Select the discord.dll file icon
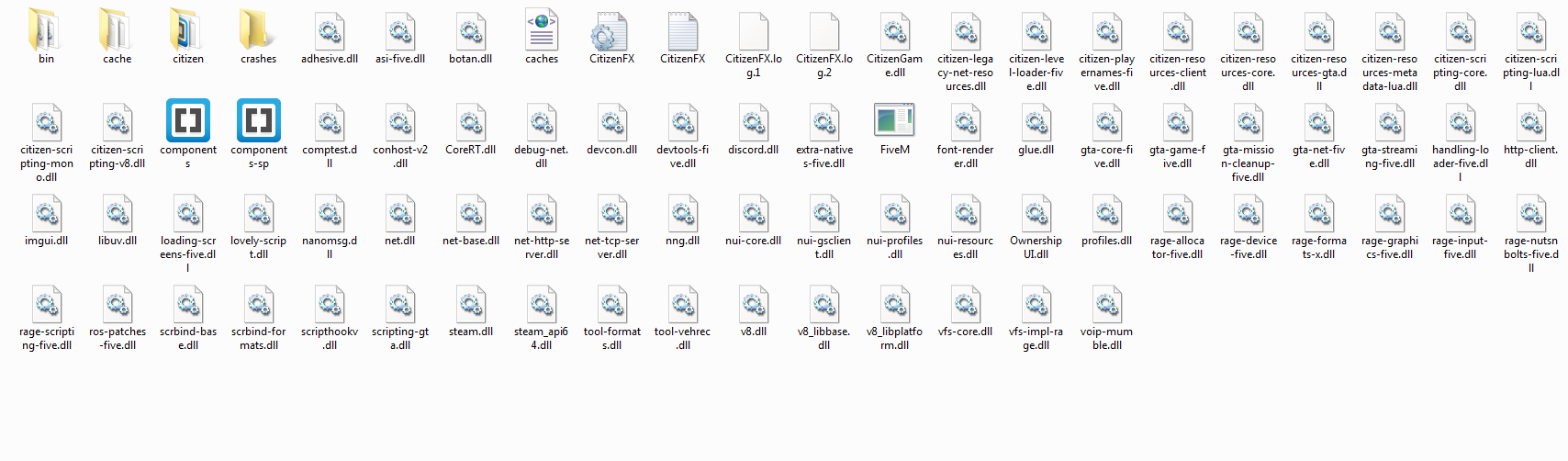Screen dimensions: 1568x461 (x=754, y=121)
